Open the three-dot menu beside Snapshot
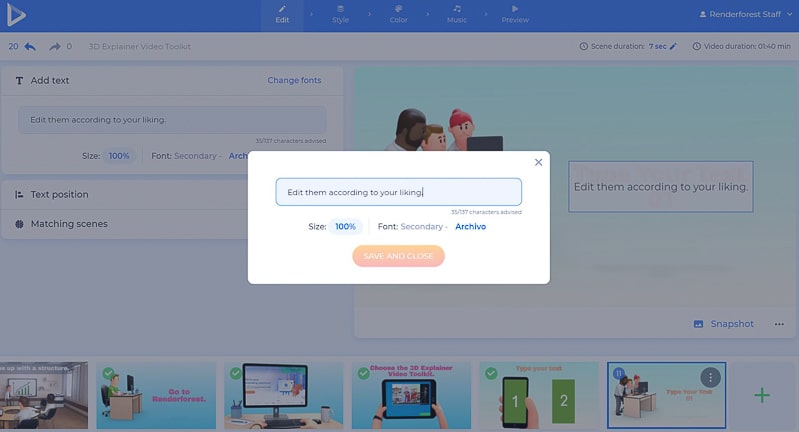 pos(779,324)
